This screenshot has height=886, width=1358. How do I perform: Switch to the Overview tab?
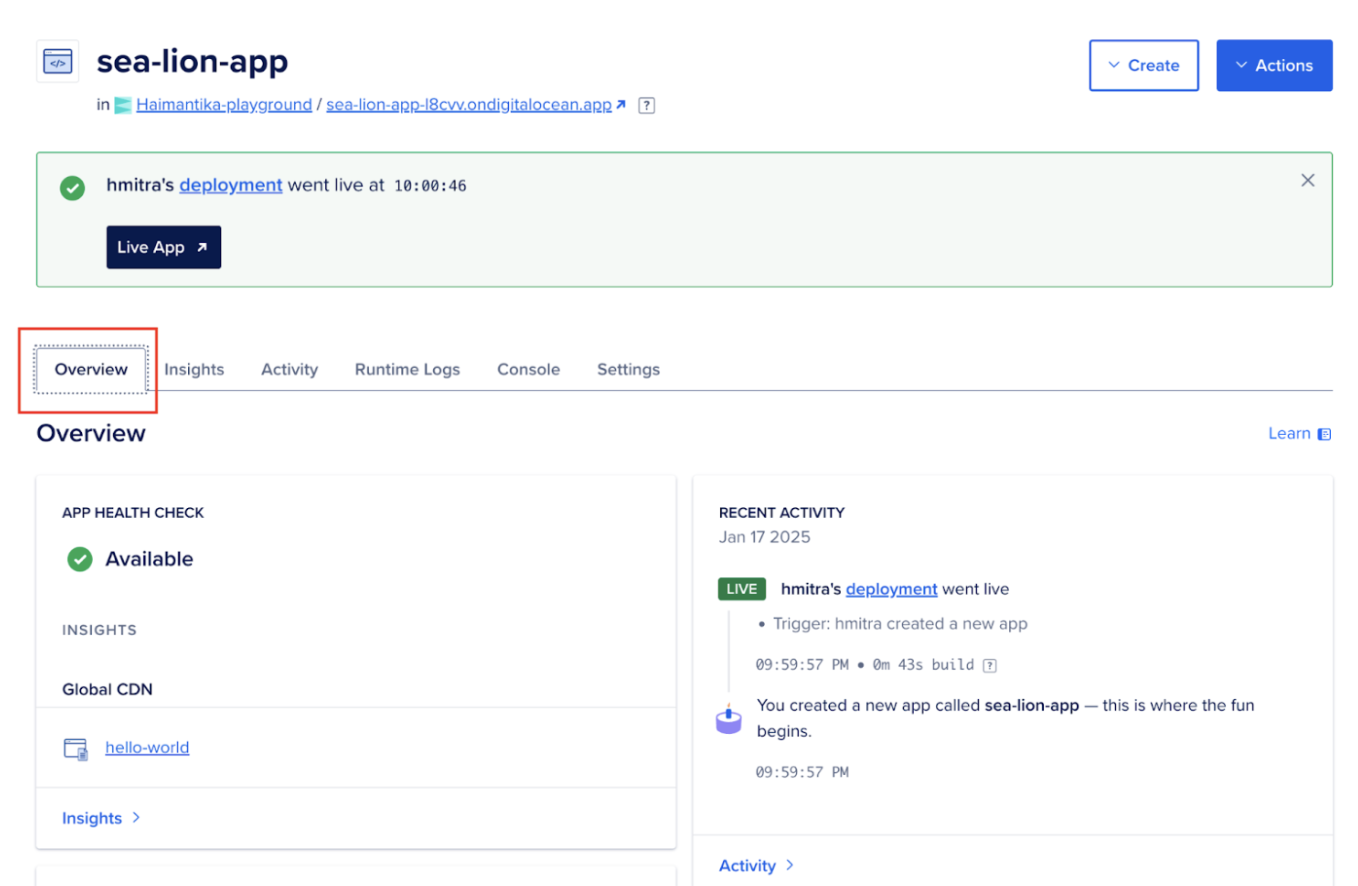click(x=91, y=369)
